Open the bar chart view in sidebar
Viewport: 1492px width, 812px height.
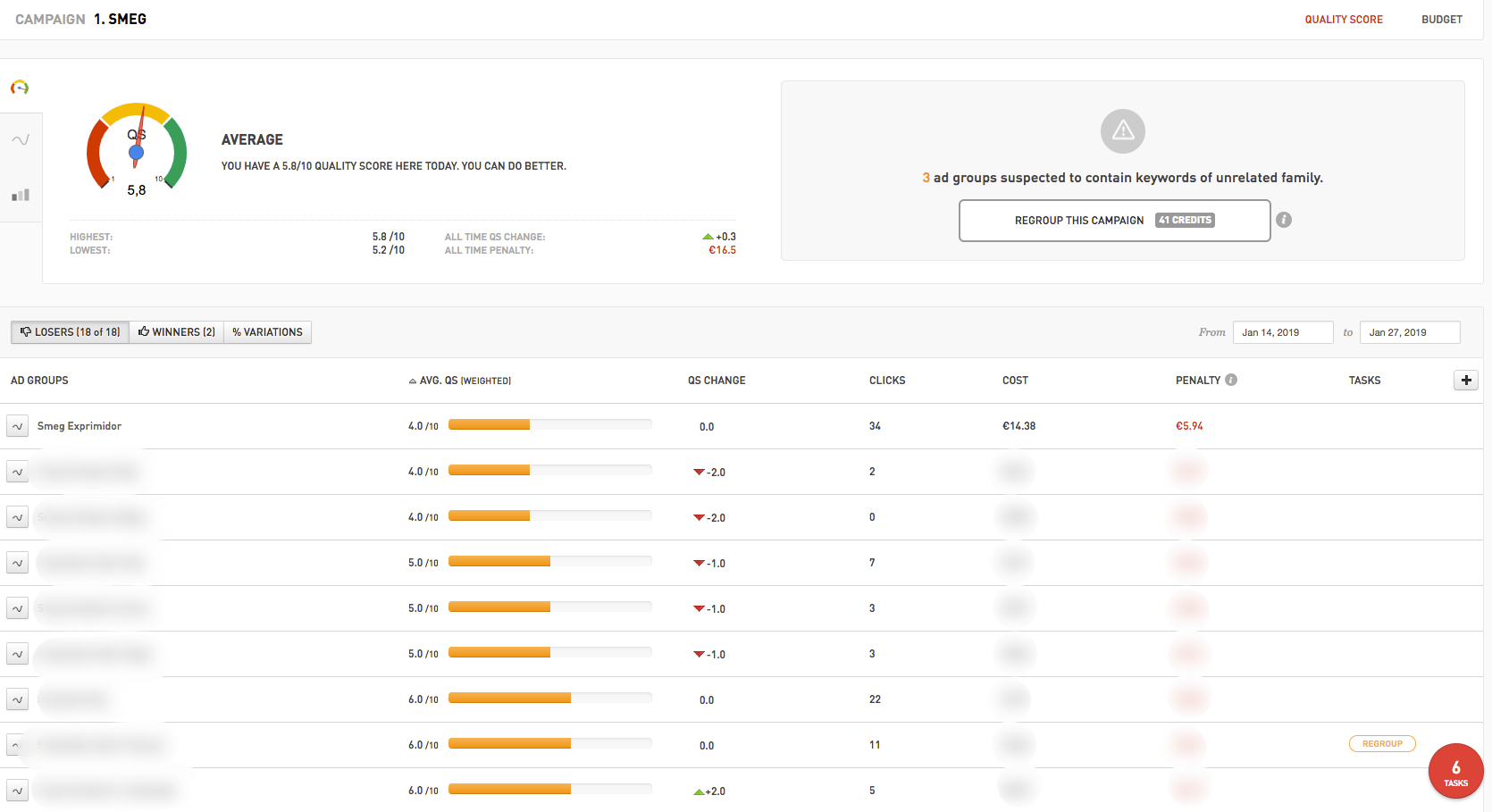click(21, 195)
